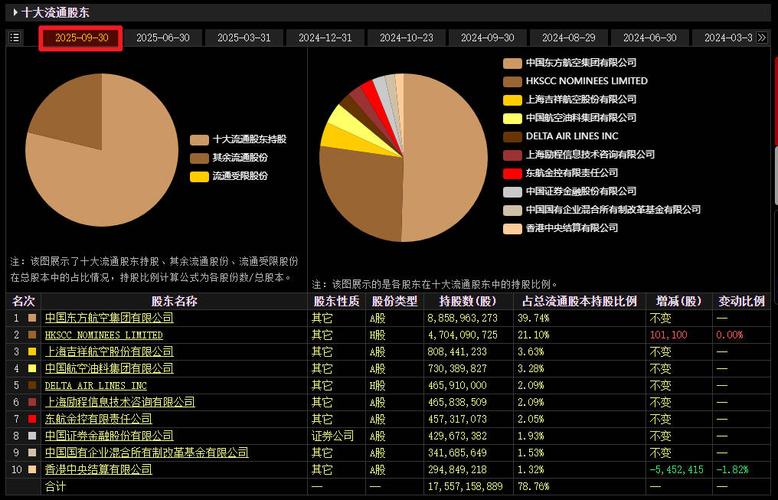The height and width of the screenshot is (500, 778).
Task: Open shareholder link 中国国有企业混合所有制改革基金有限公司 in table
Action: point(146,452)
